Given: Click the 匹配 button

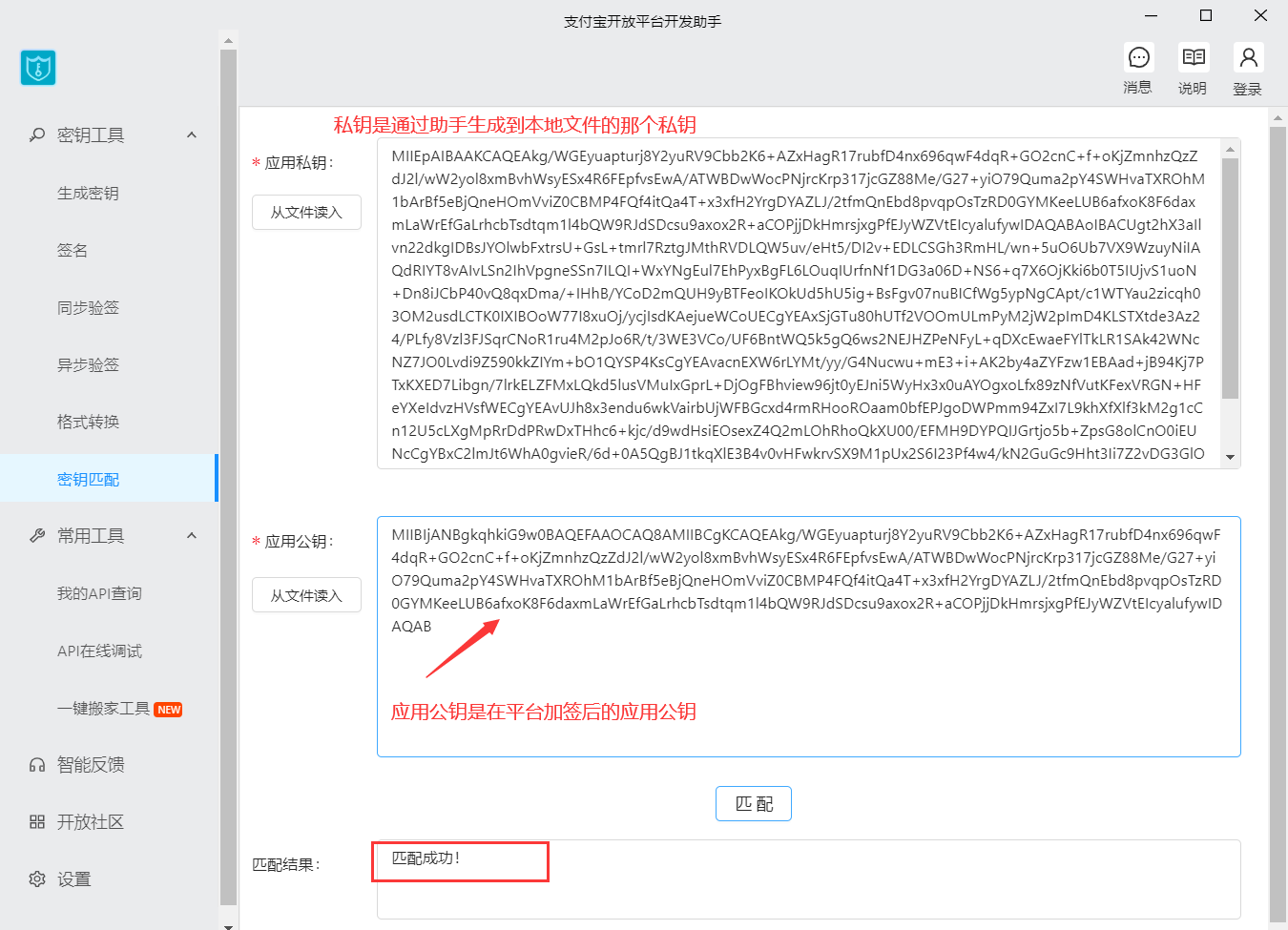Looking at the screenshot, I should click(x=754, y=803).
